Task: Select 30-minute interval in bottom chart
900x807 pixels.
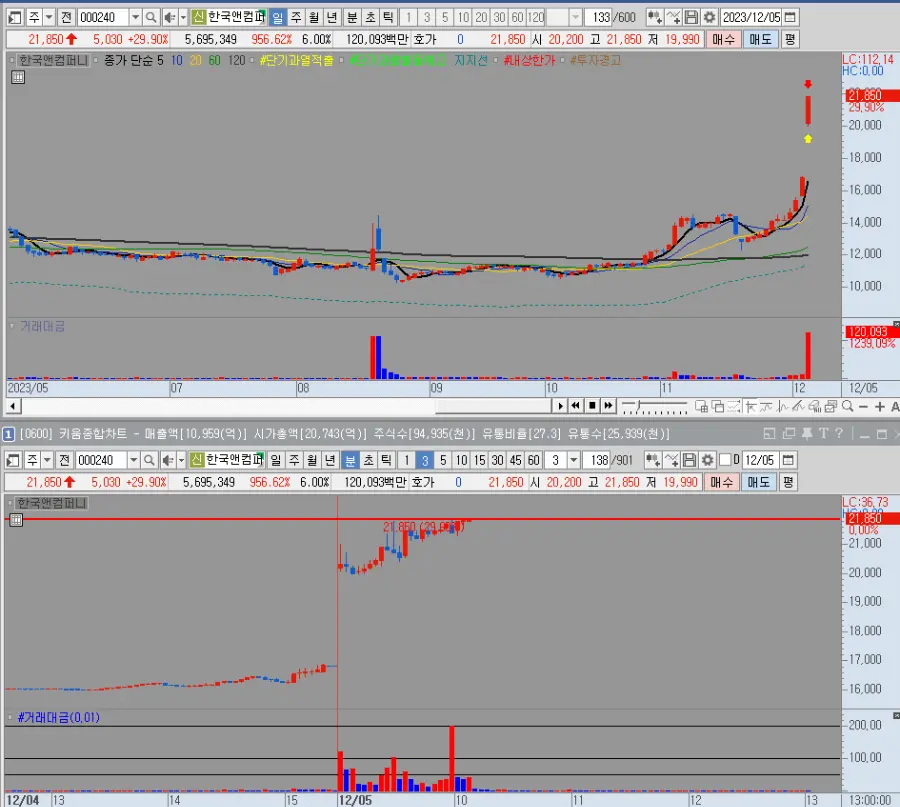Action: pos(498,460)
